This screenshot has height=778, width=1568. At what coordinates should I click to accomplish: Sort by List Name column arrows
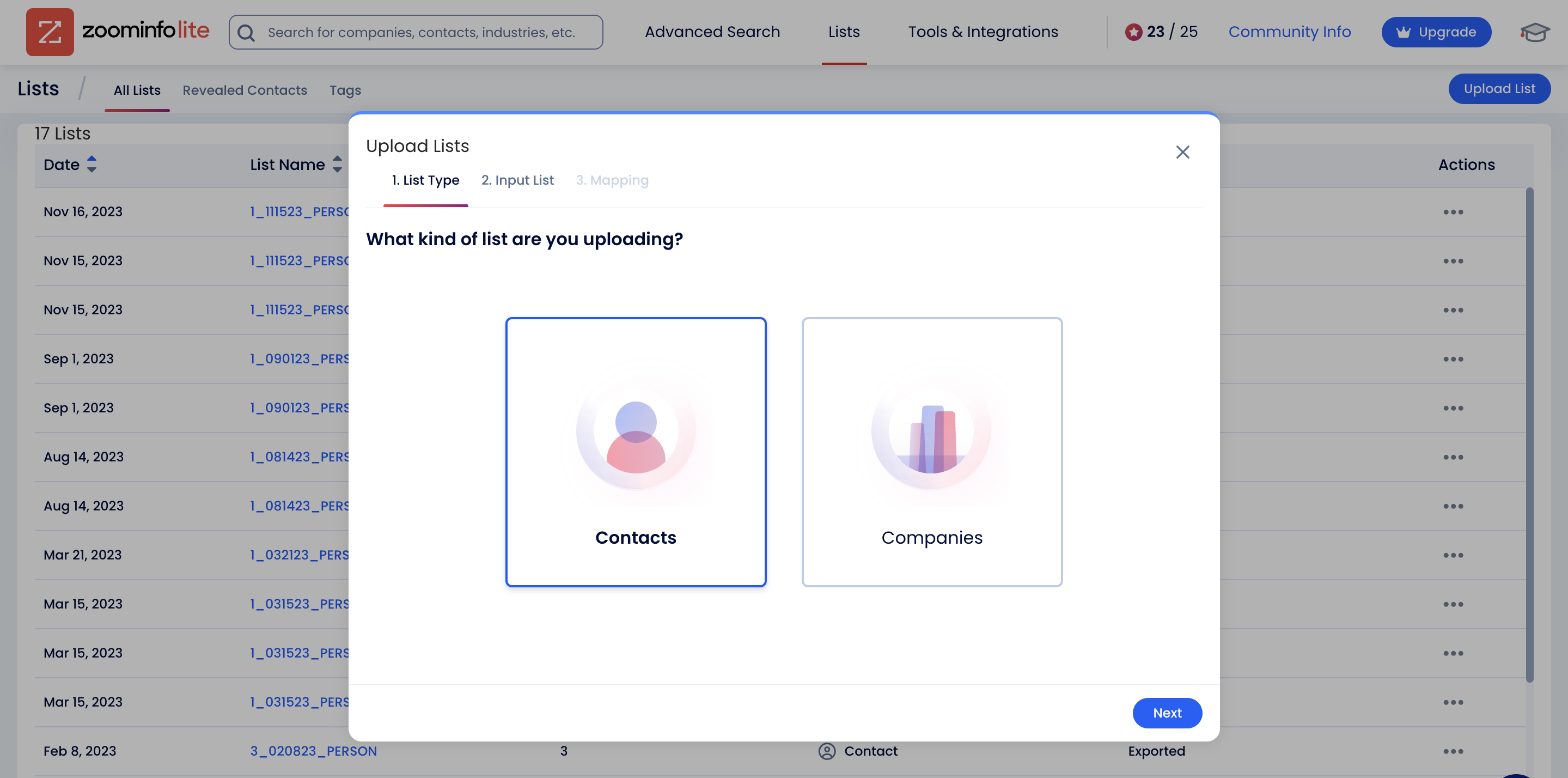click(x=337, y=165)
